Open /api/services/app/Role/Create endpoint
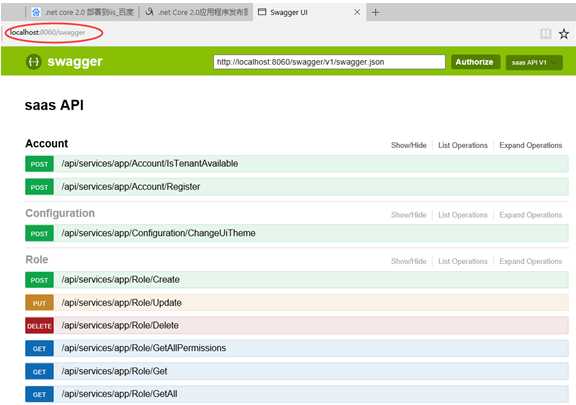 point(121,279)
